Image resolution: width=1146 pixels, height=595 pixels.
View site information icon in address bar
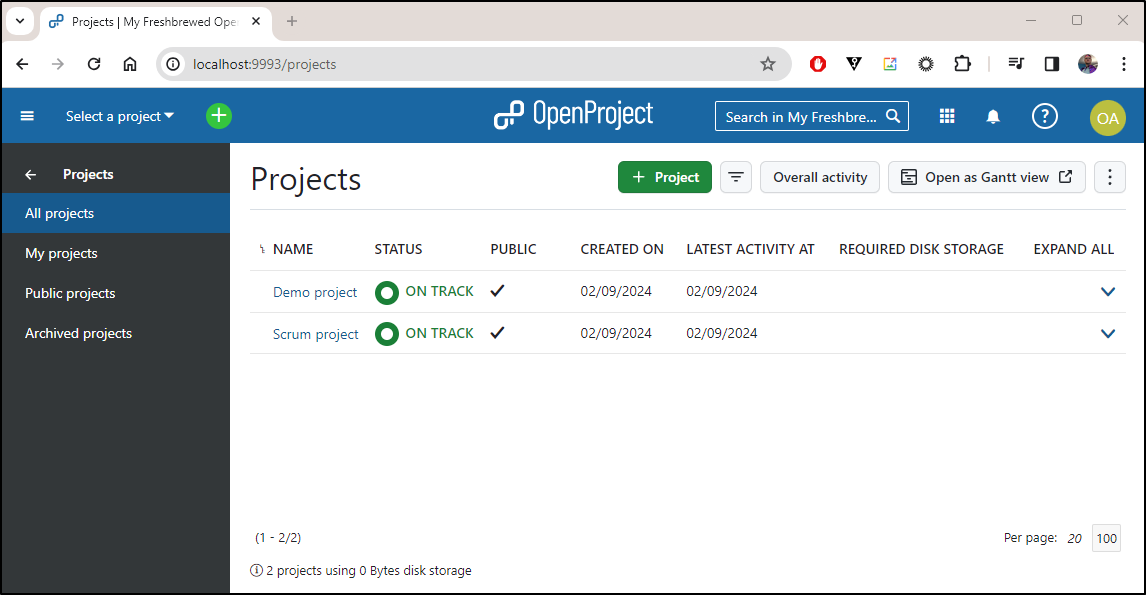click(x=173, y=64)
